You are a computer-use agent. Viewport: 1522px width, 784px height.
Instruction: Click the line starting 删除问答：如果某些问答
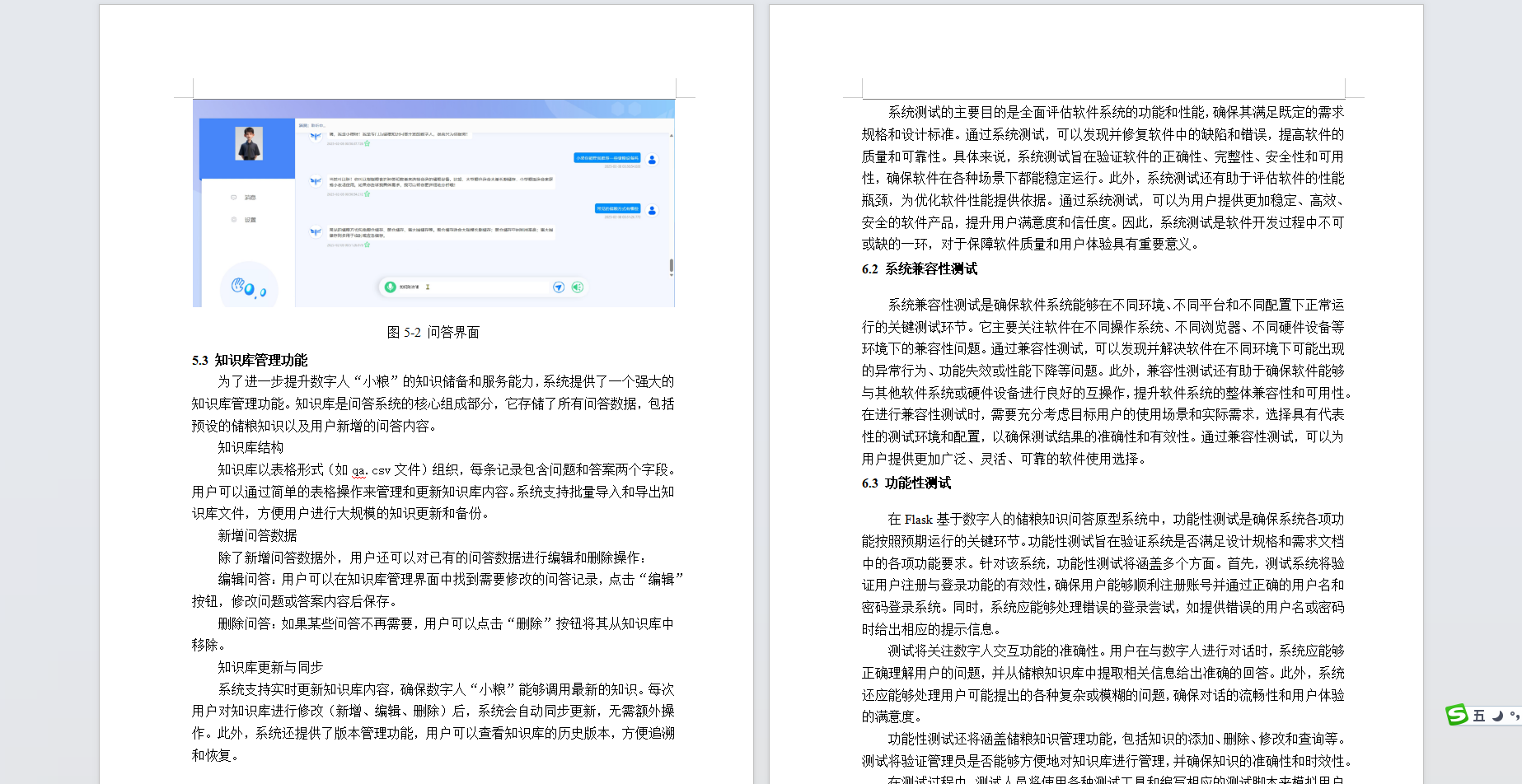click(446, 623)
